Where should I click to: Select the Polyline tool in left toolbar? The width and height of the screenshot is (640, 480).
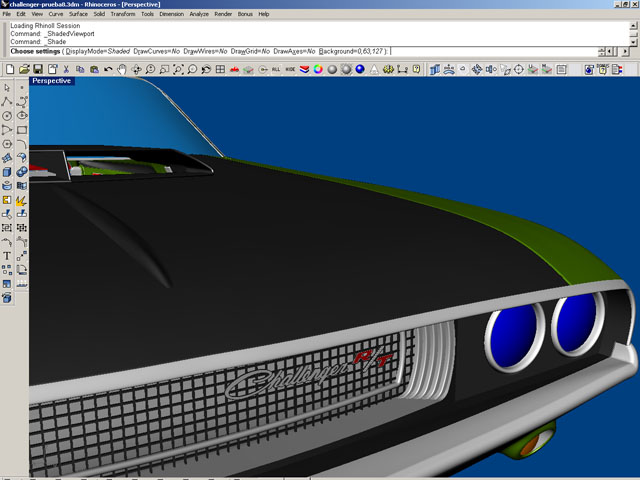coord(7,102)
